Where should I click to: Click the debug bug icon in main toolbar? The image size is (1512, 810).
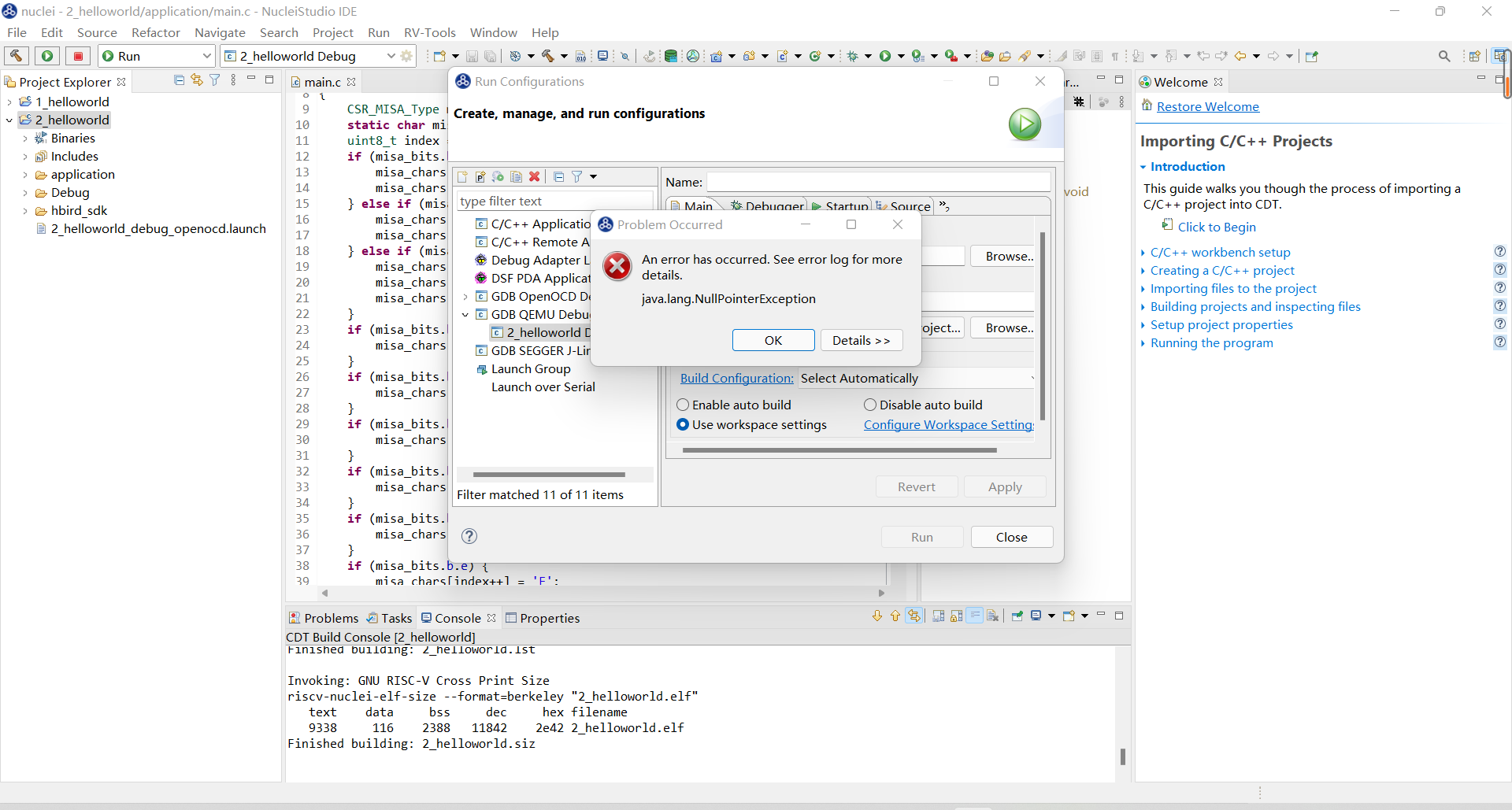pyautogui.click(x=852, y=56)
